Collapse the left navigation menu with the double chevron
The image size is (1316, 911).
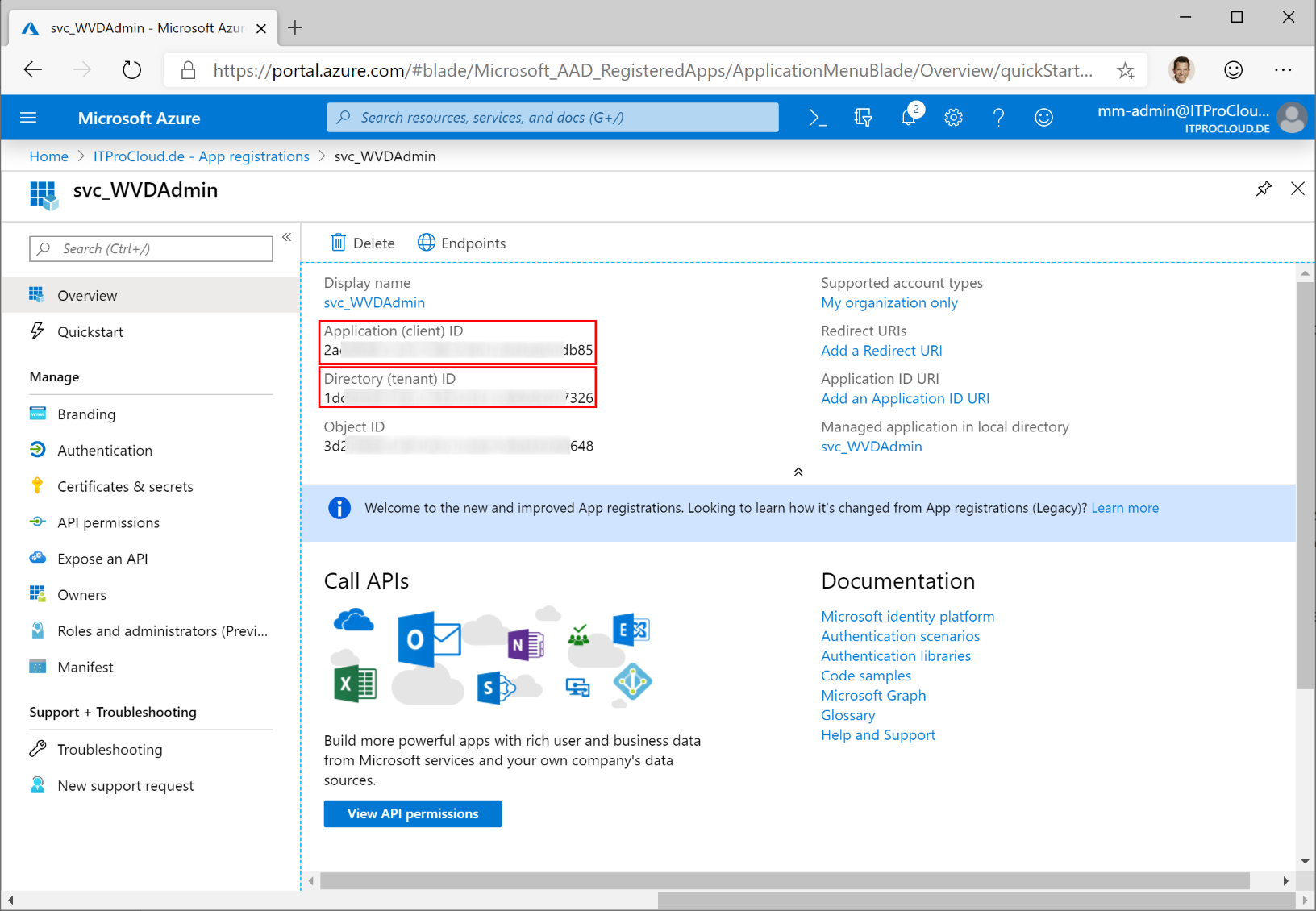click(287, 237)
